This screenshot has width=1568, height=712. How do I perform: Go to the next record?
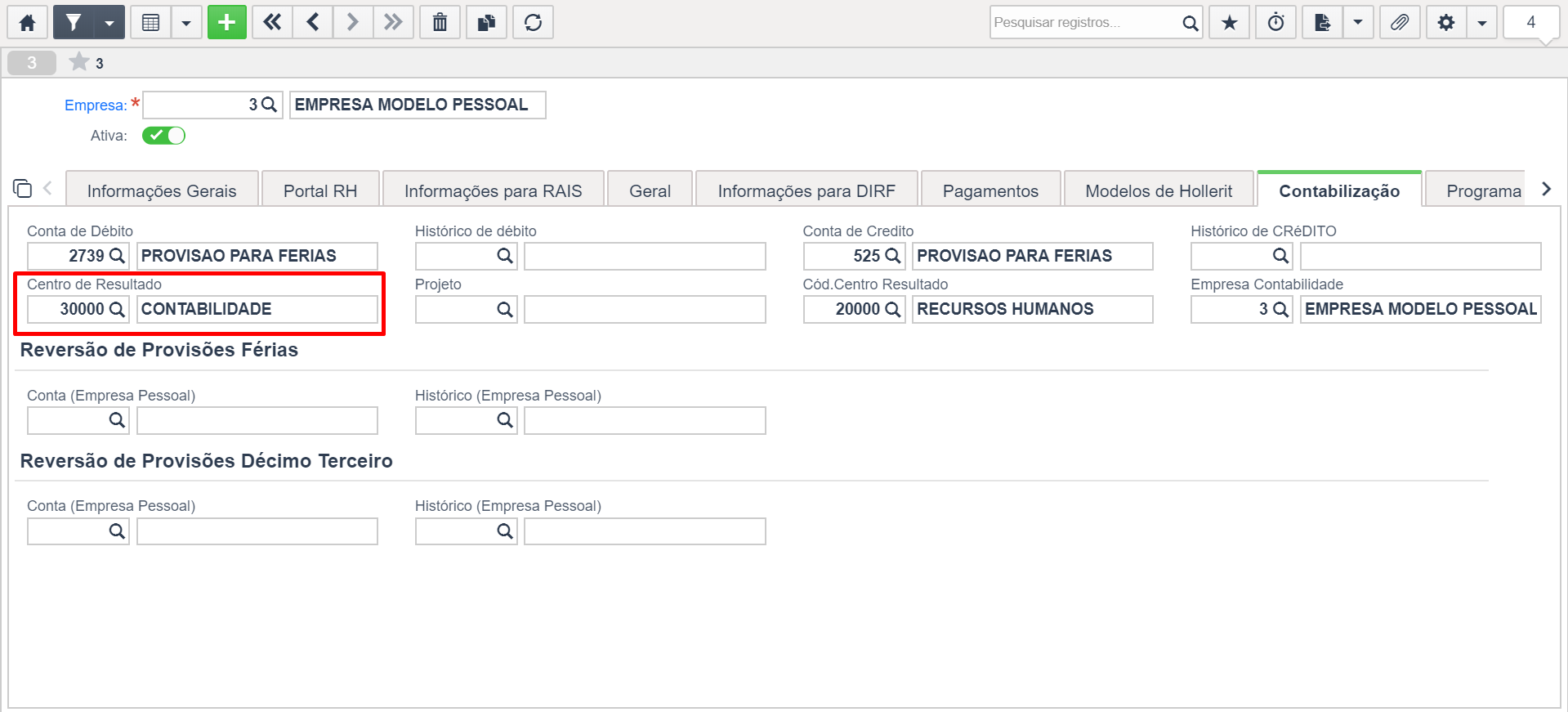click(x=353, y=22)
